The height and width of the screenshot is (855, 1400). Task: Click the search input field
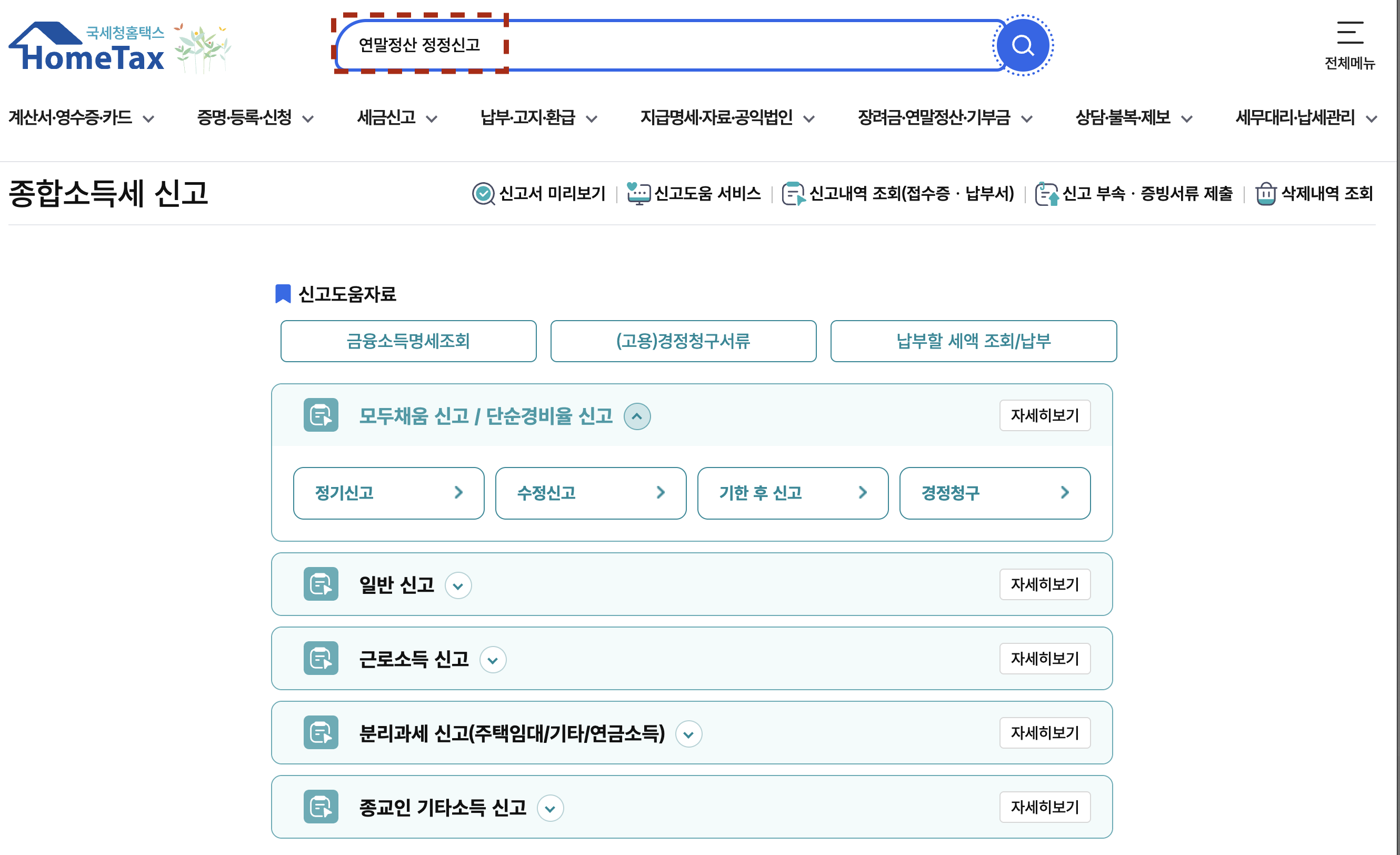click(x=682, y=45)
